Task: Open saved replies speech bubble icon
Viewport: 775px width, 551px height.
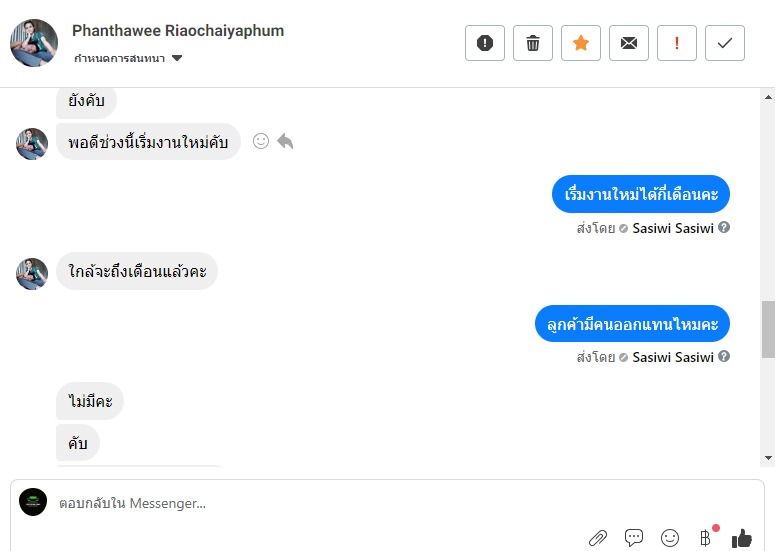Action: click(634, 538)
